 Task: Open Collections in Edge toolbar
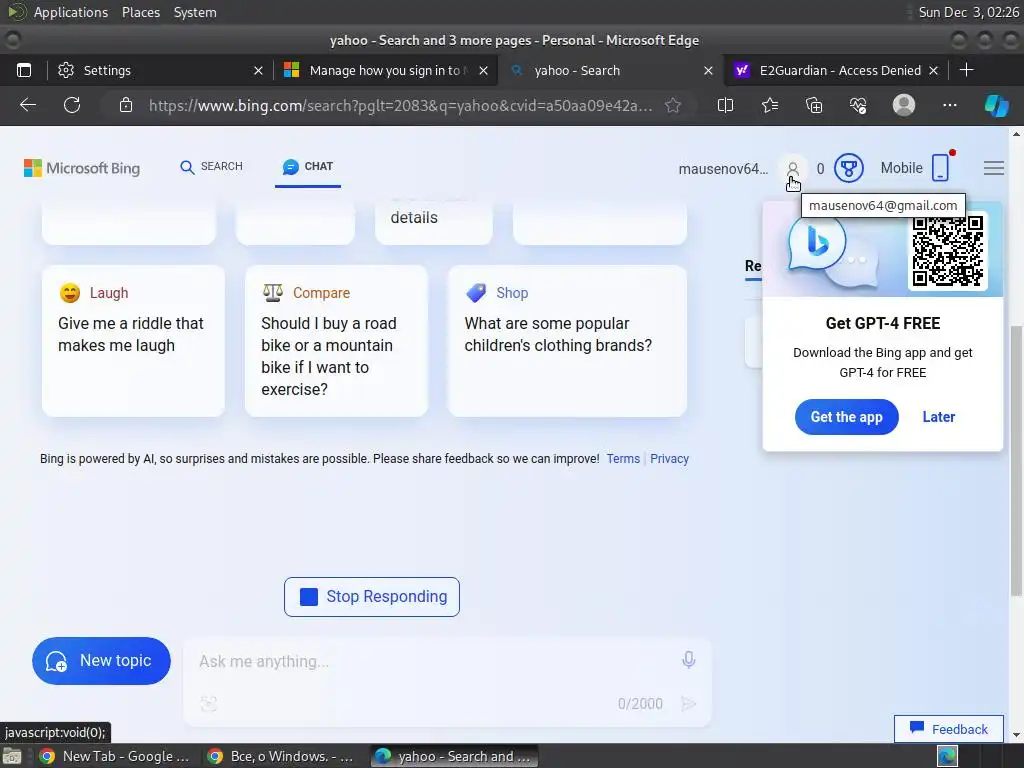pos(814,105)
